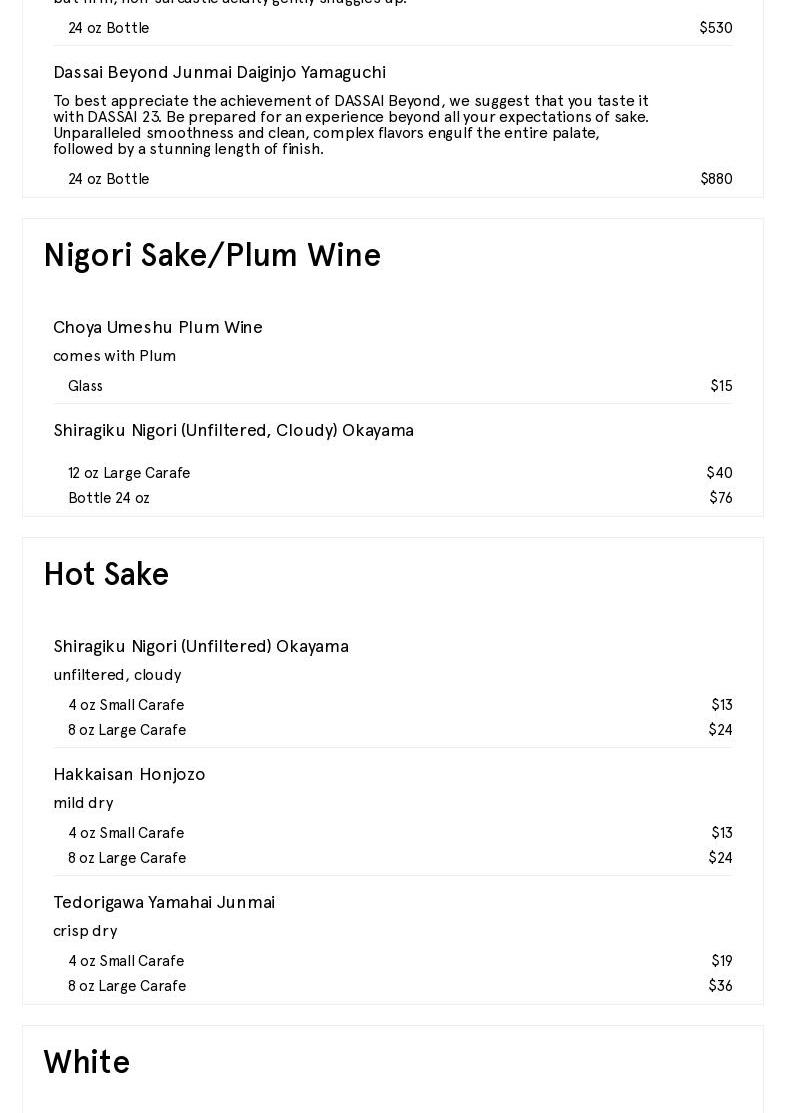Click the Nigori Sake/Plum Wine section heading
The image size is (785, 1113).
[x=212, y=256]
